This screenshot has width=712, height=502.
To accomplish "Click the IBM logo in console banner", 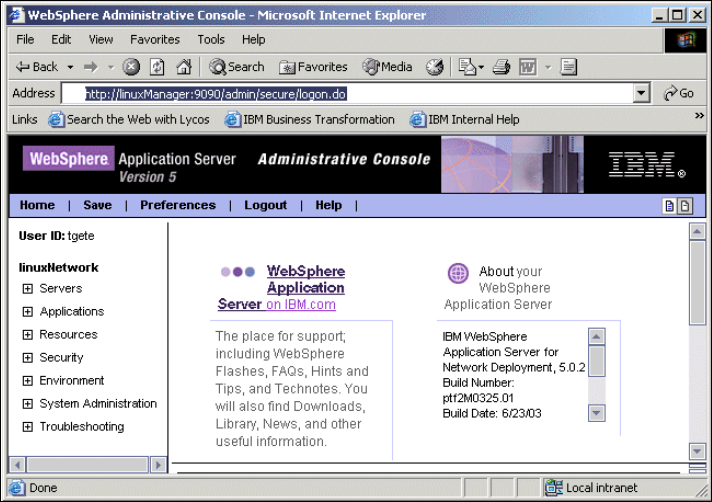I will click(647, 164).
